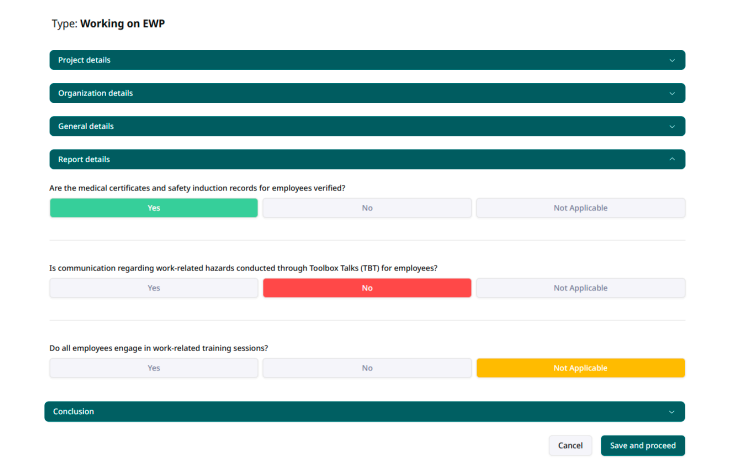
Task: Collapse Report details using up chevron
Action: tap(672, 159)
